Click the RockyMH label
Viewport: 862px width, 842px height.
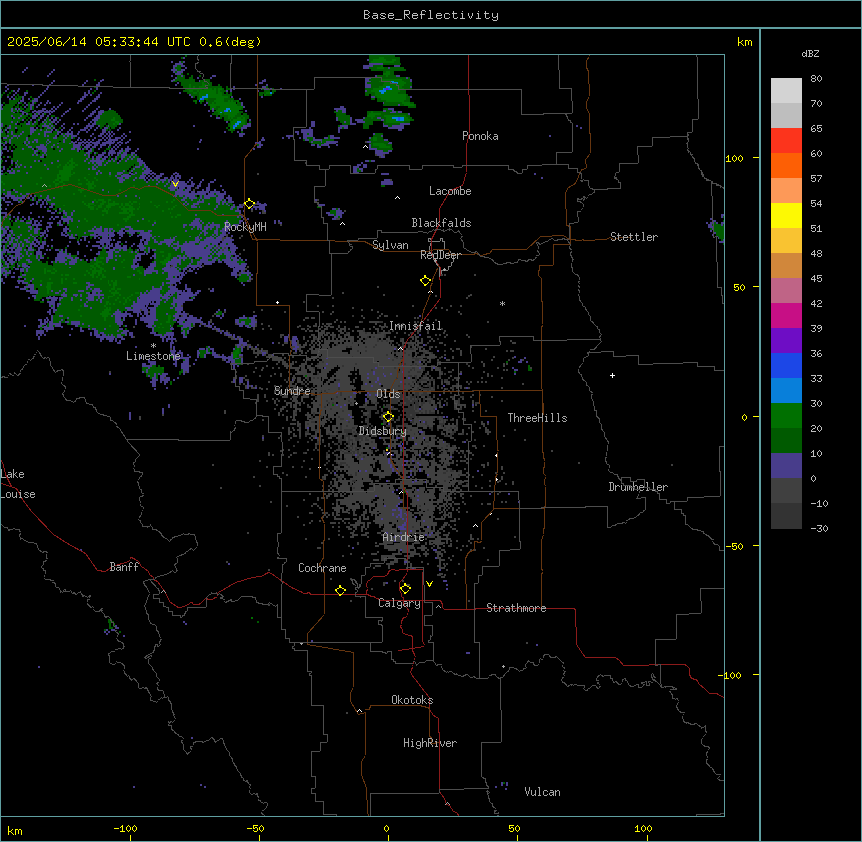coord(245,227)
